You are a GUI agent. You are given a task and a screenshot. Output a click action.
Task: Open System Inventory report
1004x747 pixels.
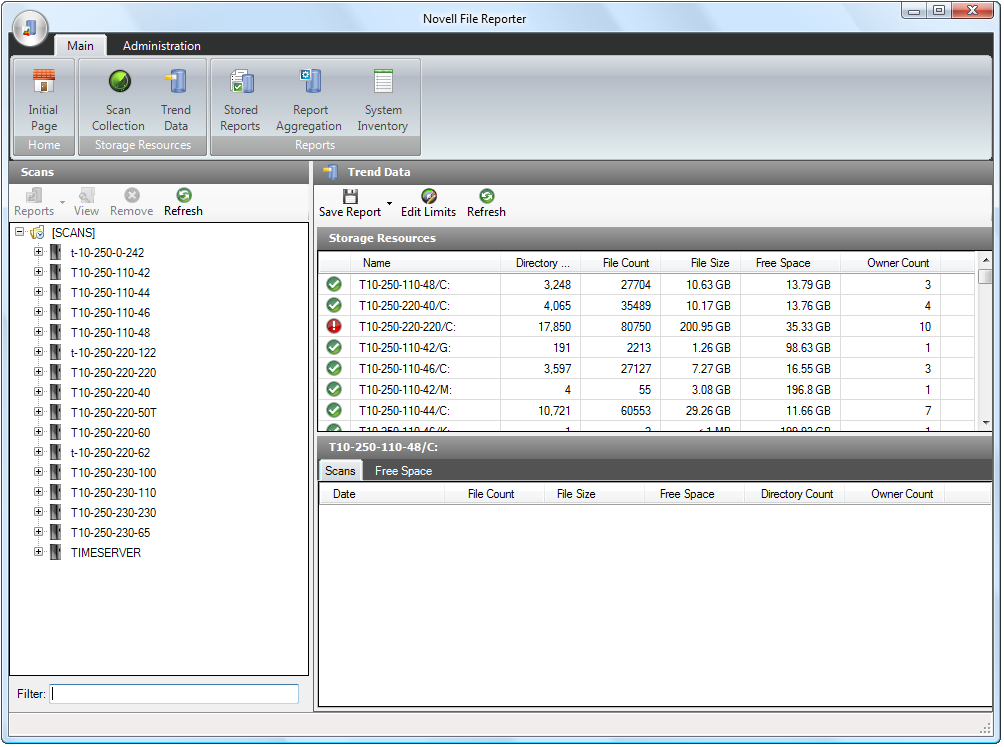pos(383,83)
